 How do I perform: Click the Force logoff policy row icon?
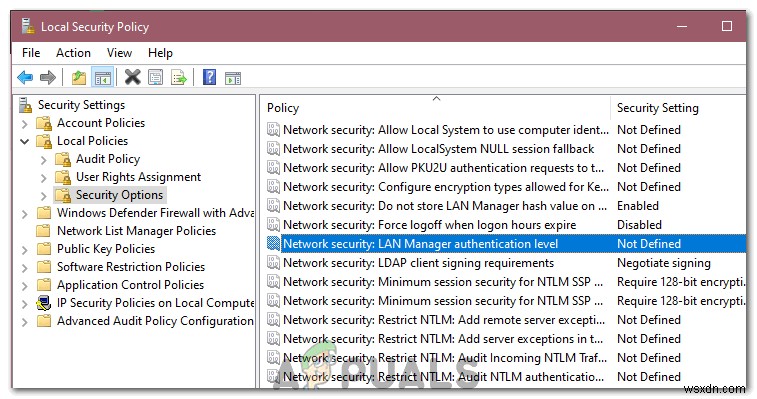273,225
